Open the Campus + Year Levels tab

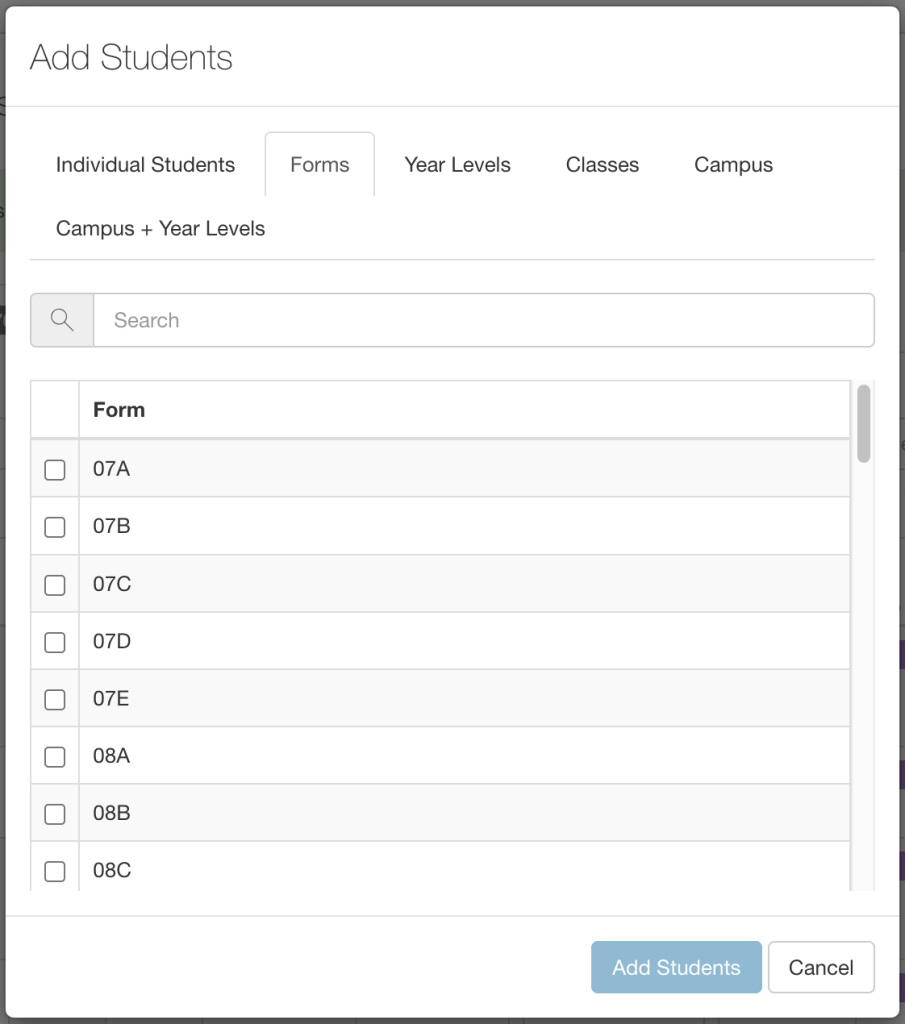pos(161,229)
